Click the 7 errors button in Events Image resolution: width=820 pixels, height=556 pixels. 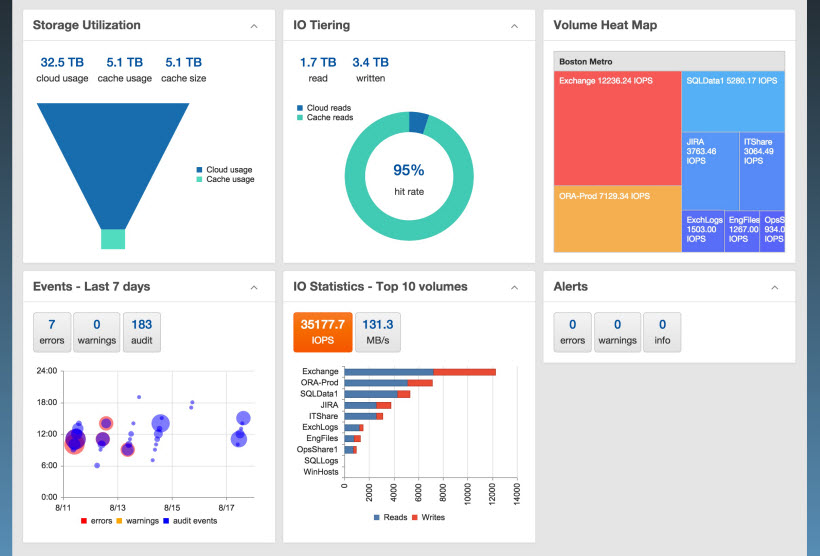click(x=51, y=332)
